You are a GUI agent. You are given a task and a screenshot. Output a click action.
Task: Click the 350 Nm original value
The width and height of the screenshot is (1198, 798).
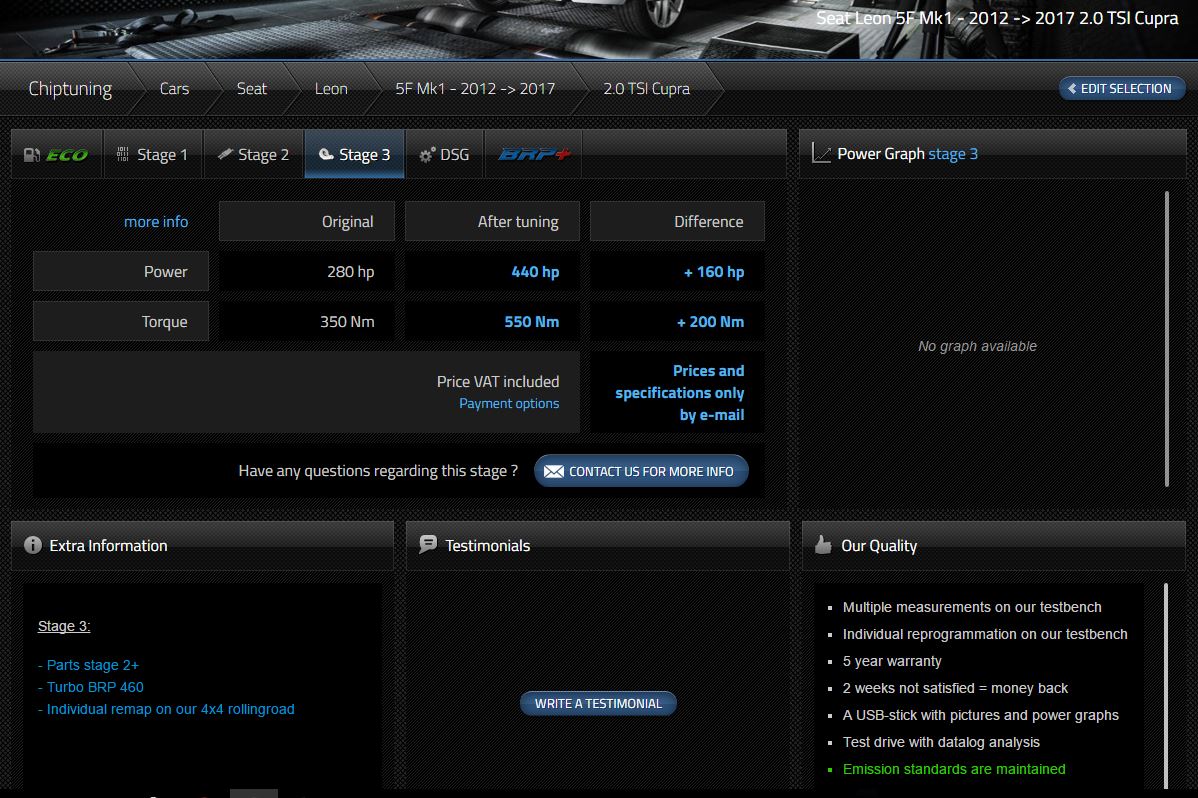pos(347,322)
